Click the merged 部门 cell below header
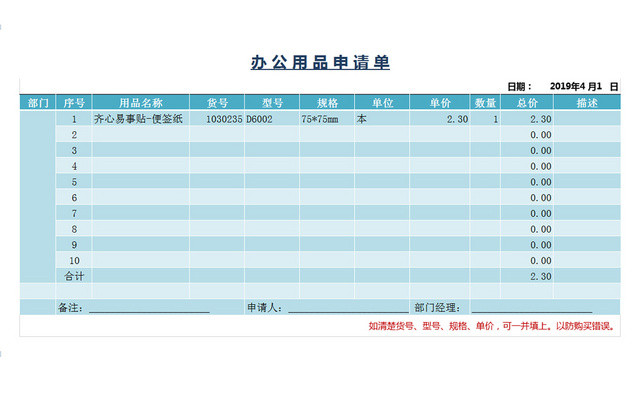640x402 pixels. [38, 197]
